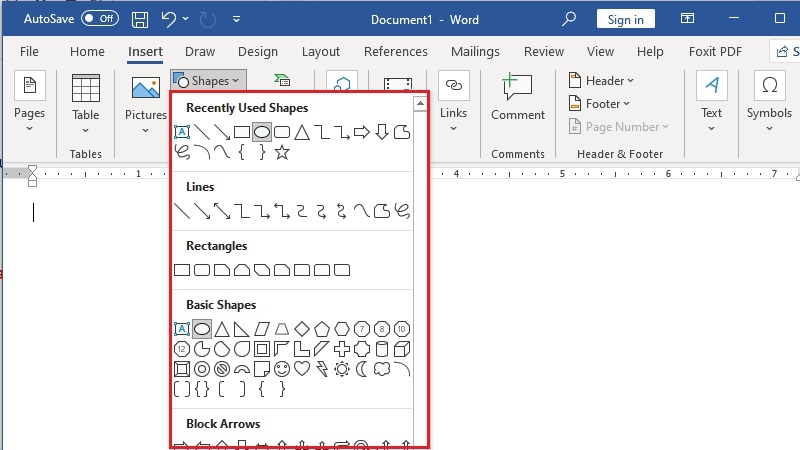Open the File tab

tap(29, 52)
